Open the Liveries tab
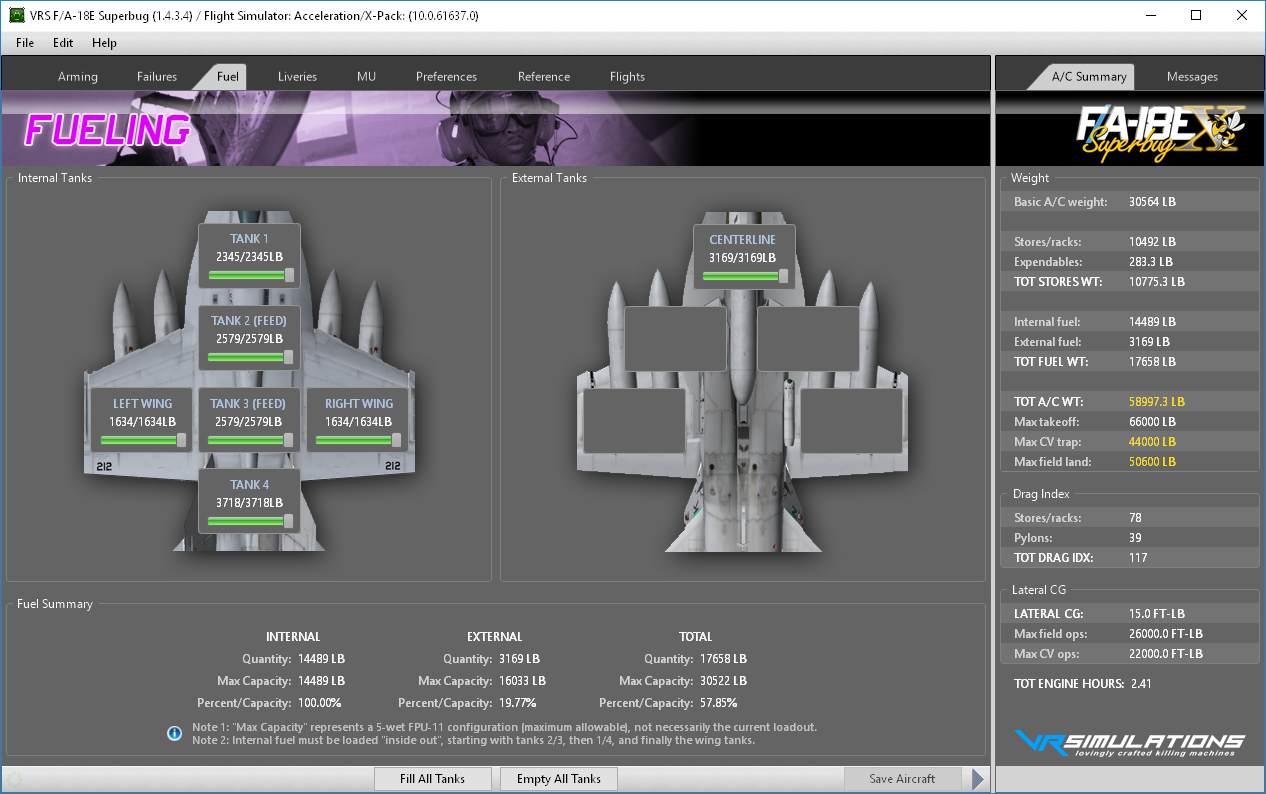Viewport: 1266px width, 794px height. pyautogui.click(x=297, y=77)
